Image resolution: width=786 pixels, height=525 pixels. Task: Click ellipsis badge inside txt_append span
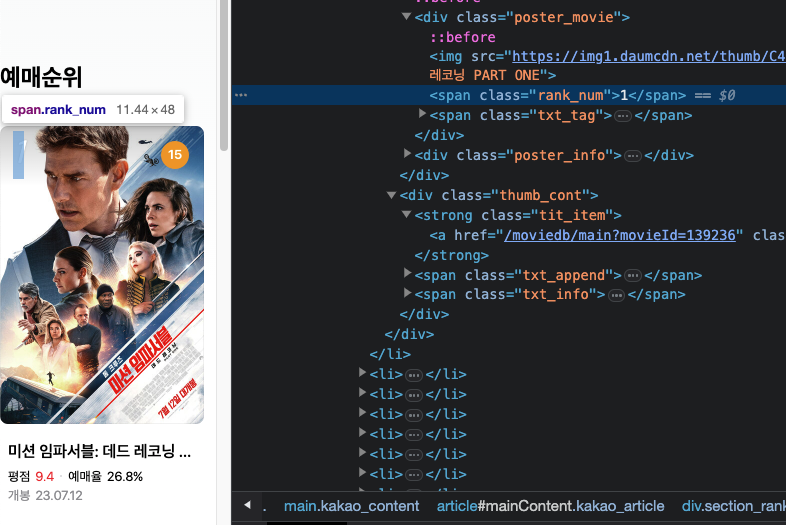[x=633, y=276]
